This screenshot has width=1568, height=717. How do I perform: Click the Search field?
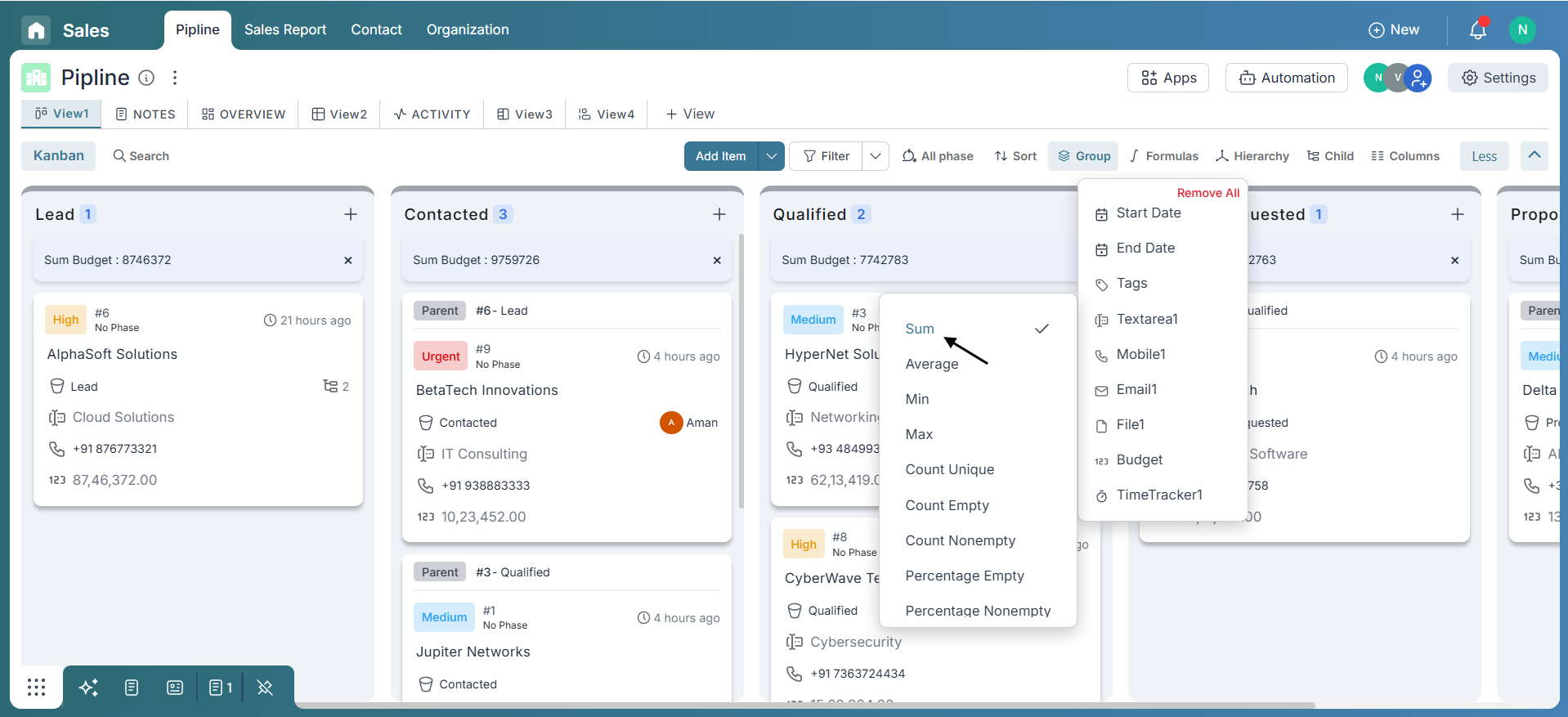(x=141, y=156)
